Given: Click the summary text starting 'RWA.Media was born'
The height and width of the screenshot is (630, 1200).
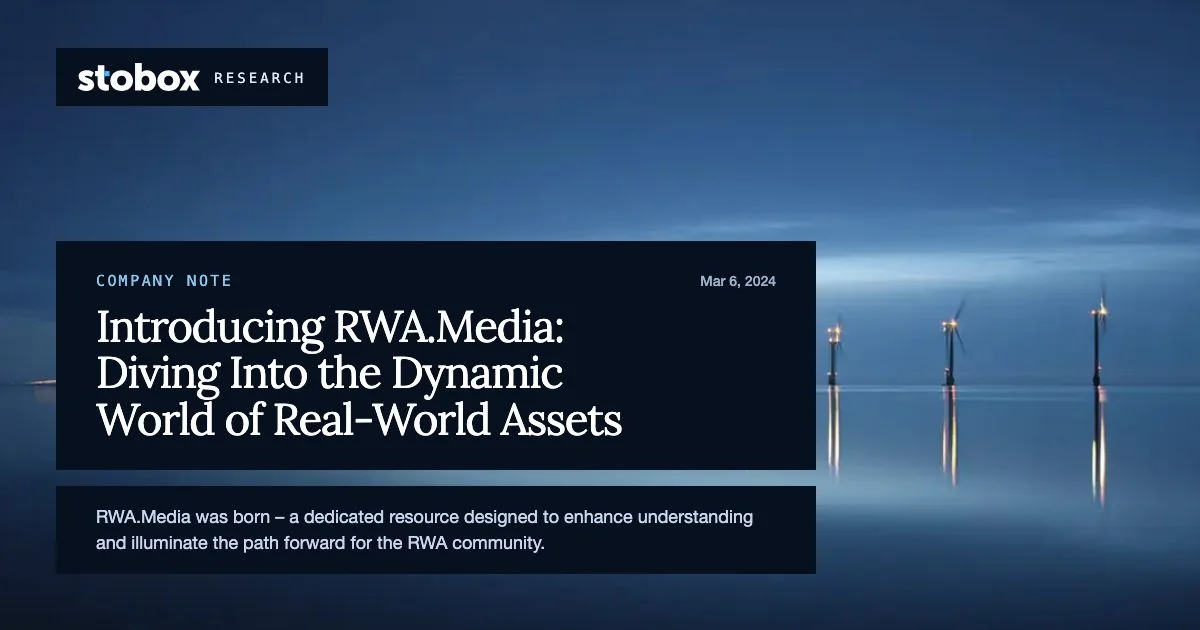Looking at the screenshot, I should (425, 531).
